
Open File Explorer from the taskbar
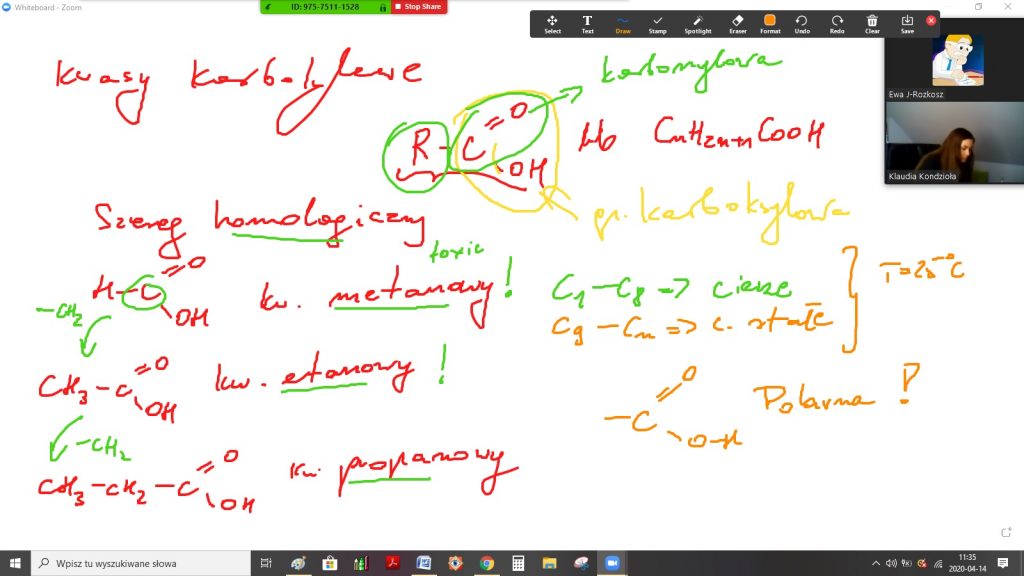(549, 563)
